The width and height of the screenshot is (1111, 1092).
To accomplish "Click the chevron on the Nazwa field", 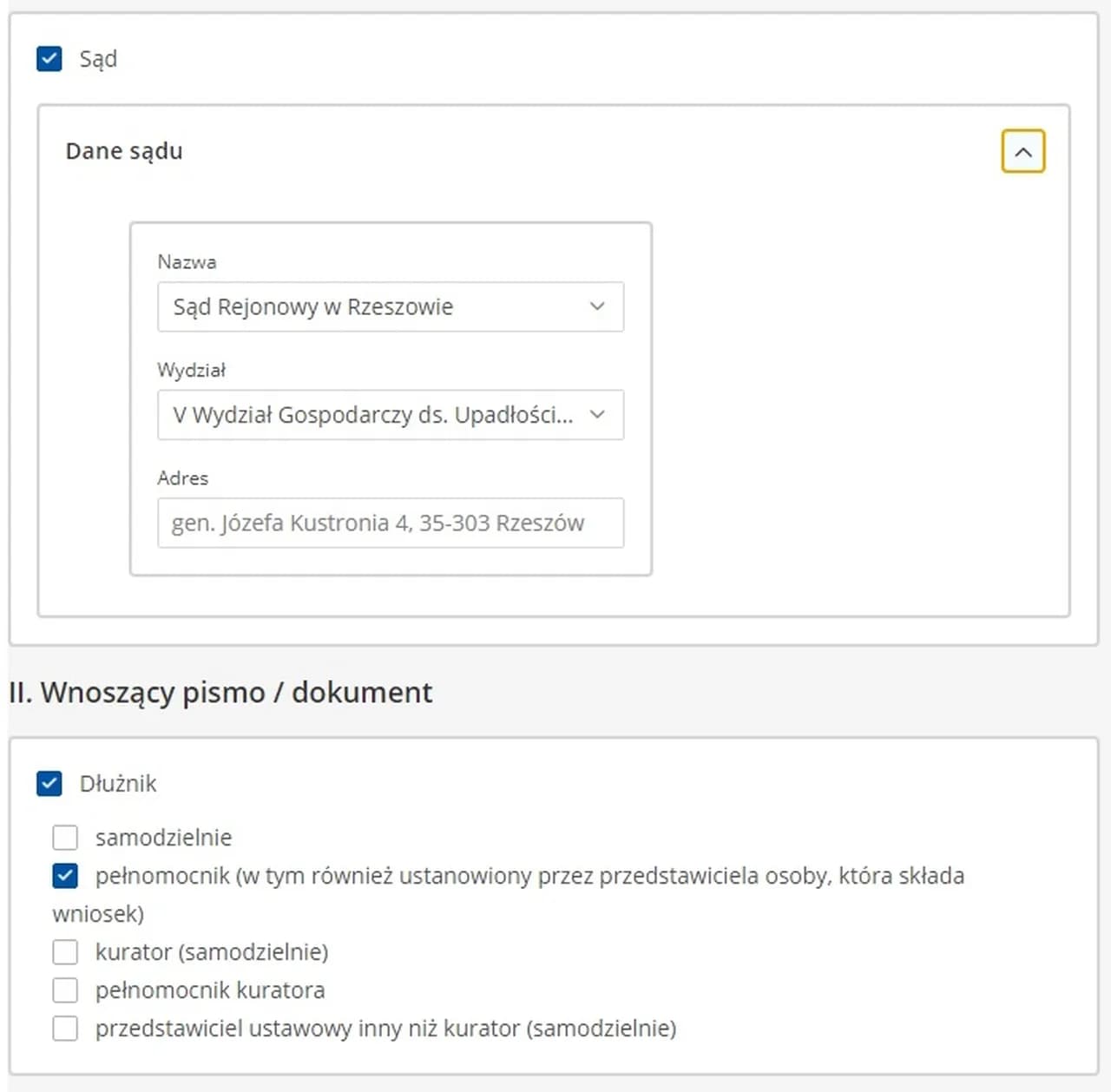I will click(x=596, y=306).
